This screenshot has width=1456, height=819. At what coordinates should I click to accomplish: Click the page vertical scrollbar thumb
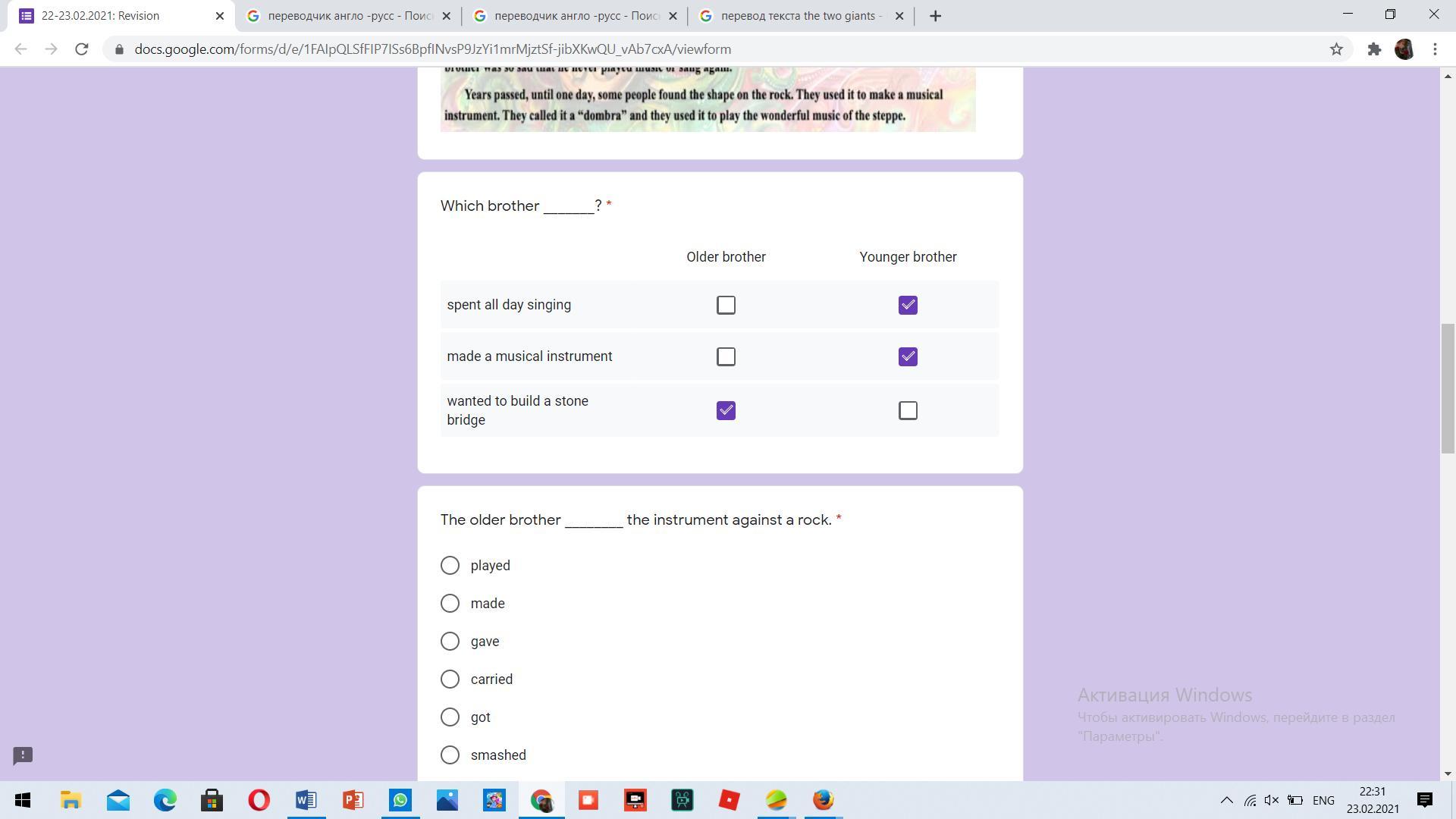[1448, 387]
